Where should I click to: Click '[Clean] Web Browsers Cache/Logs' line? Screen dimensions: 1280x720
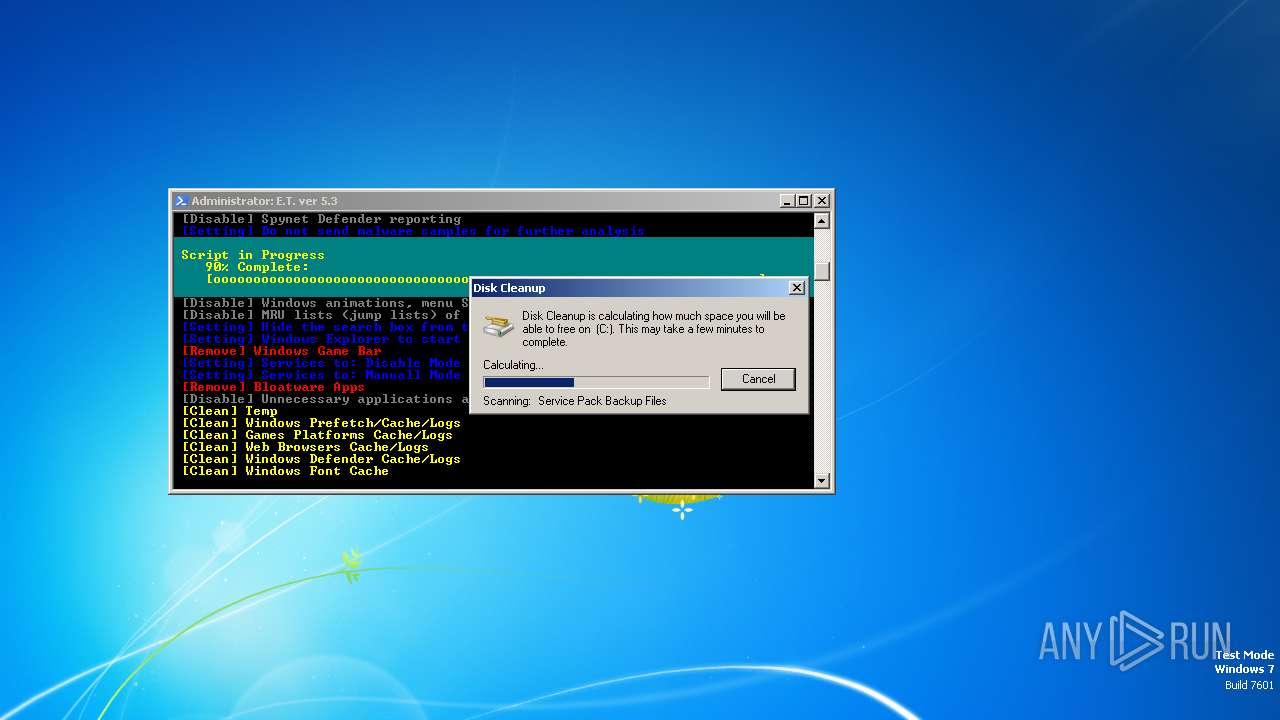(305, 447)
